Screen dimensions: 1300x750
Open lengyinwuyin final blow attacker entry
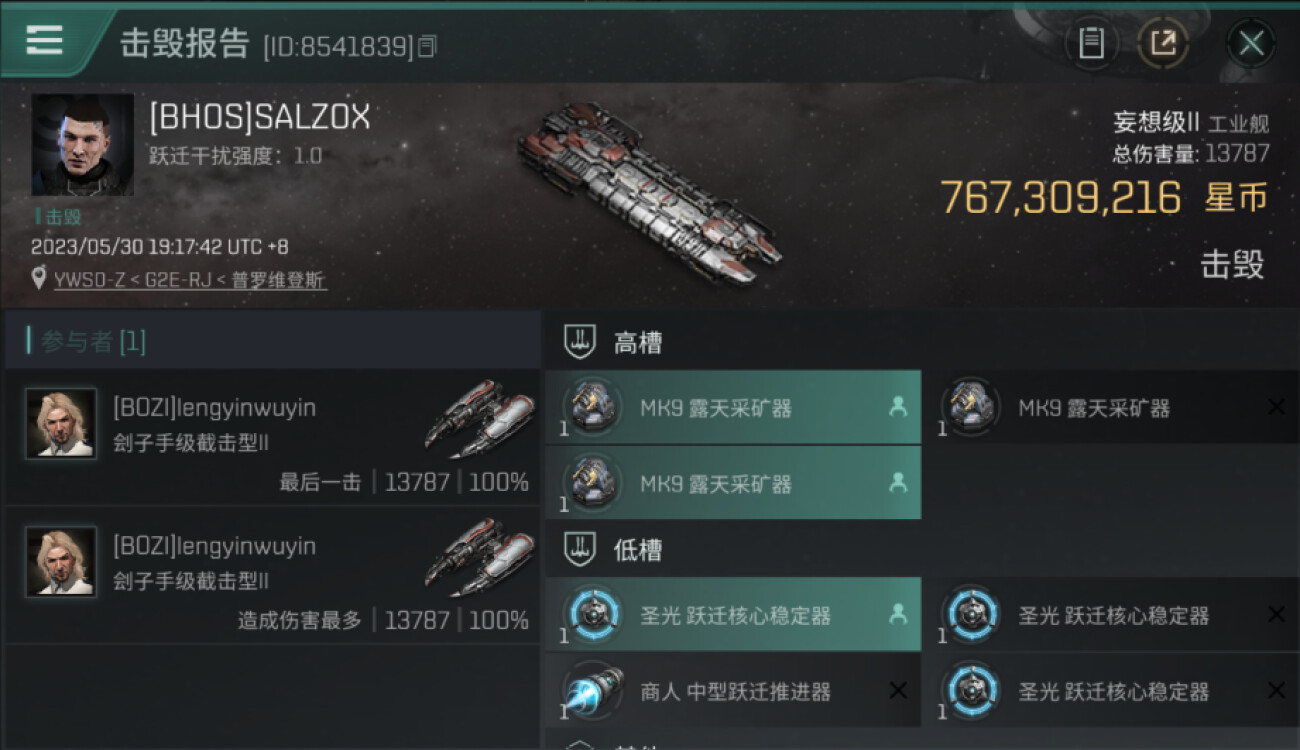[x=272, y=438]
